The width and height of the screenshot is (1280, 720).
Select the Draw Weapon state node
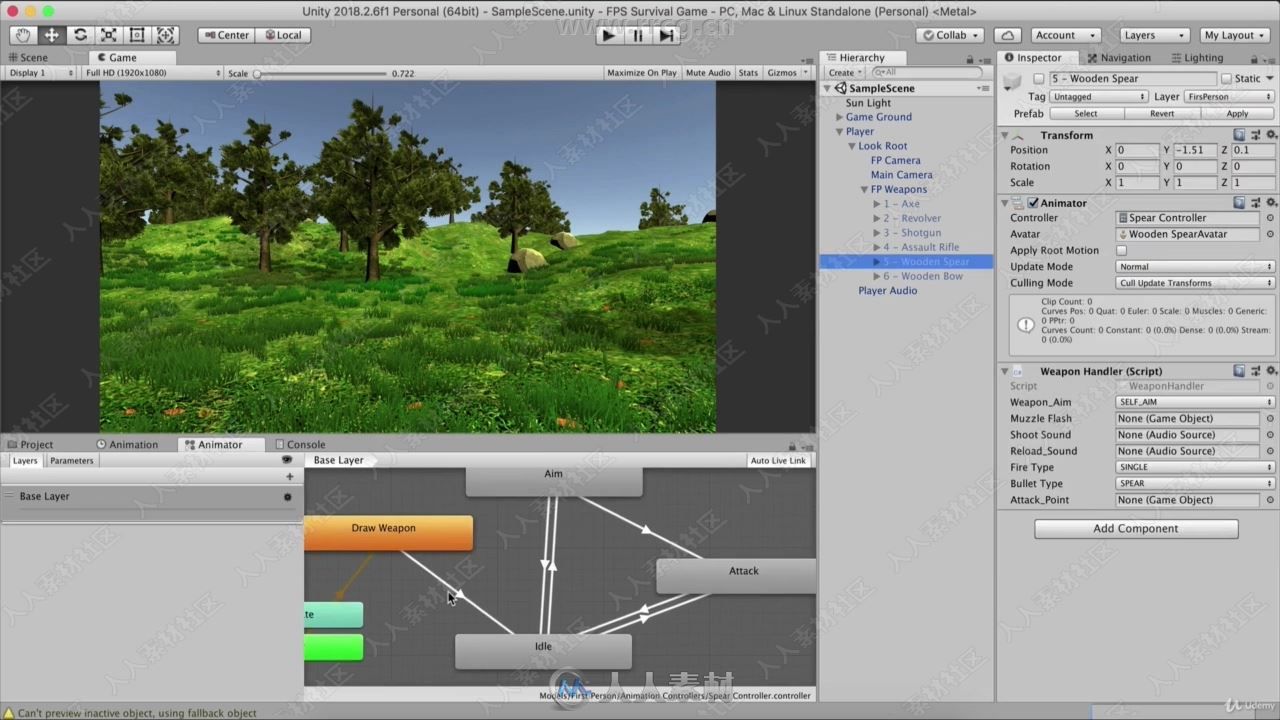point(388,533)
